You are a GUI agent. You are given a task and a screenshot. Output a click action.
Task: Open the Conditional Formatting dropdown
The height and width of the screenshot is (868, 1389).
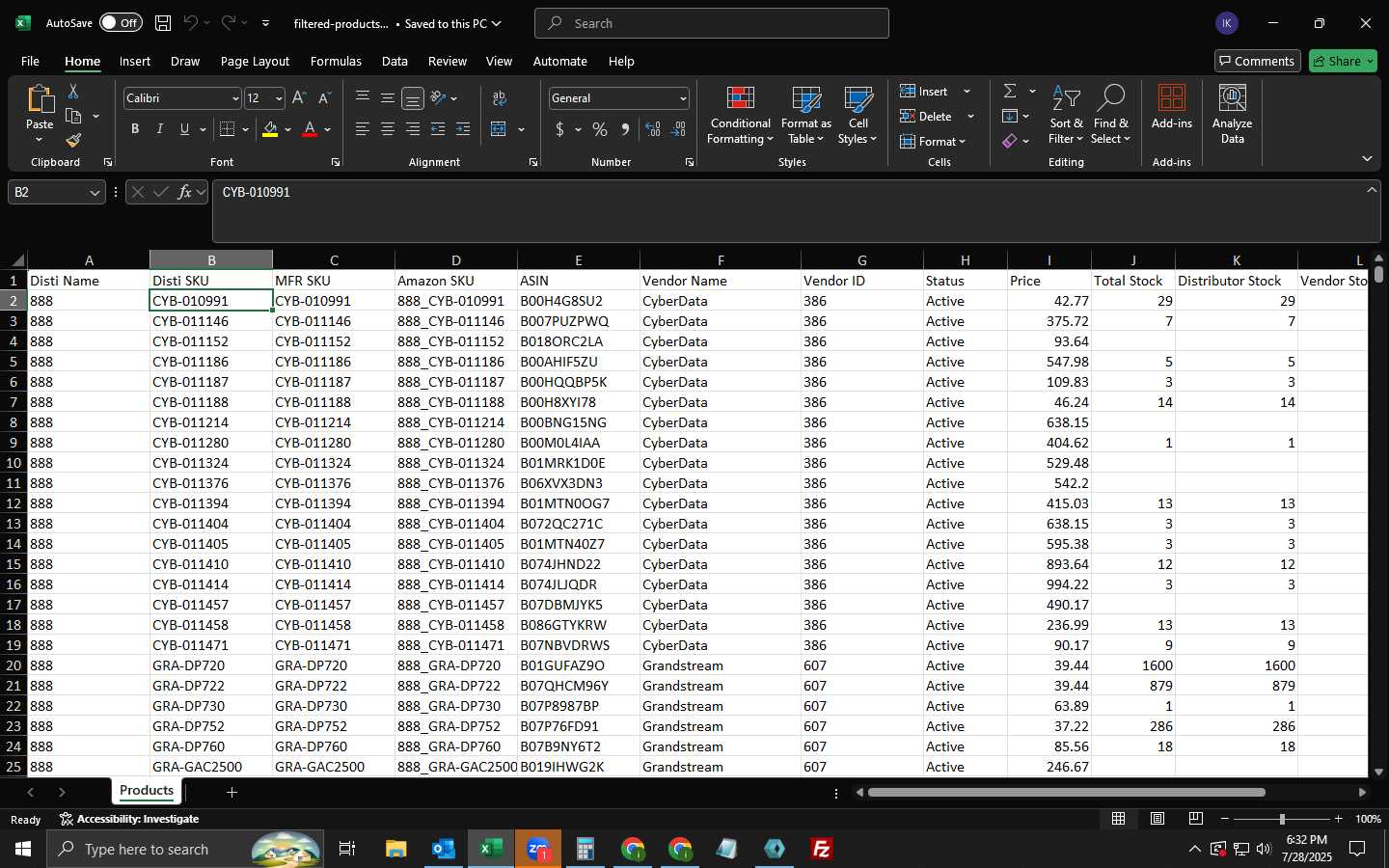740,115
